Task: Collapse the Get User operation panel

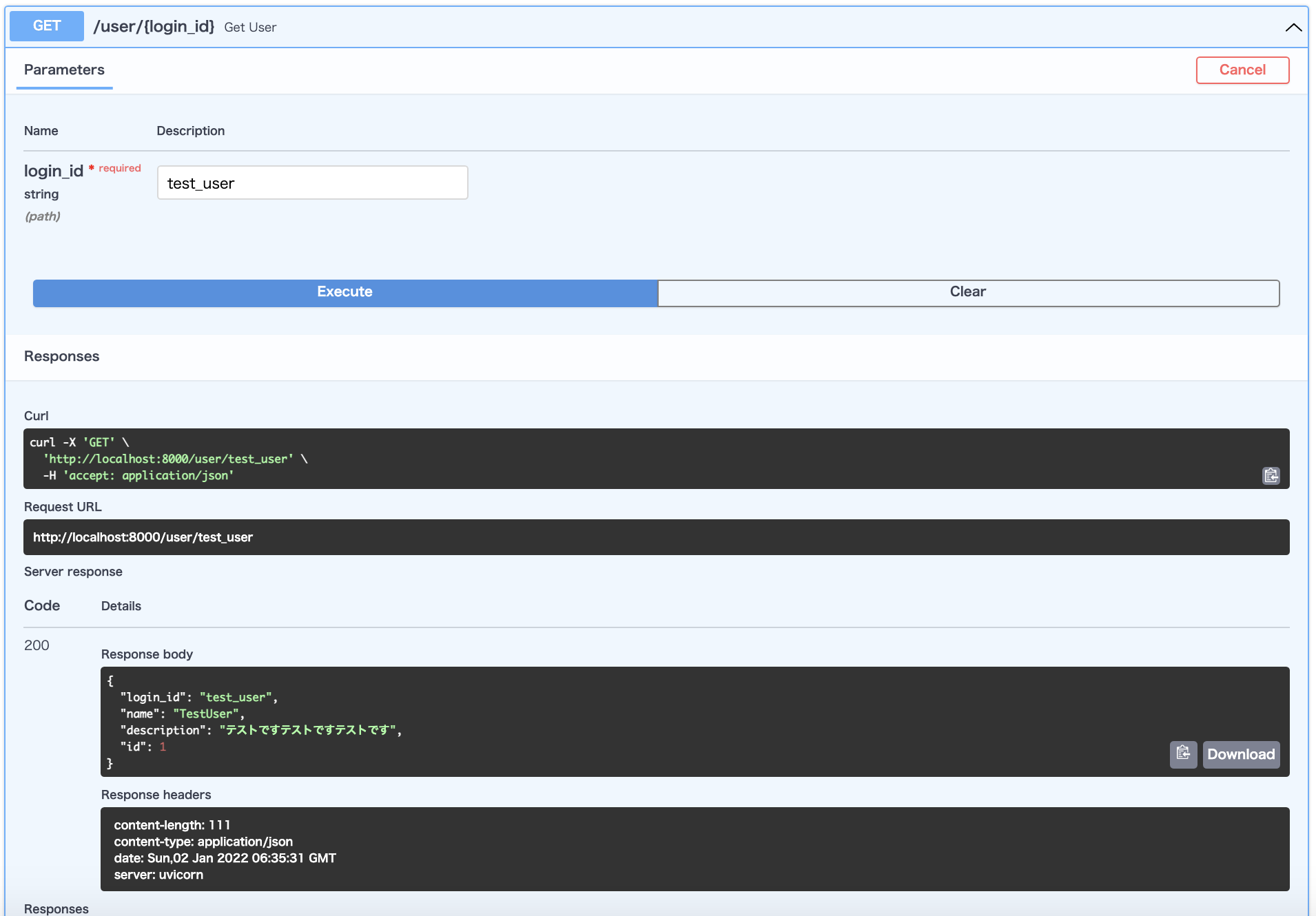Action: 1293,27
